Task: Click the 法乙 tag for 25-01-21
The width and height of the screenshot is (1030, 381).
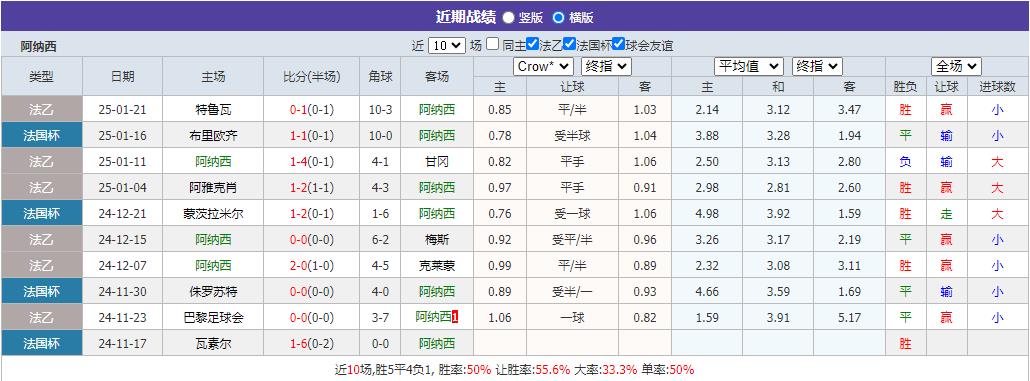Action: [41, 110]
